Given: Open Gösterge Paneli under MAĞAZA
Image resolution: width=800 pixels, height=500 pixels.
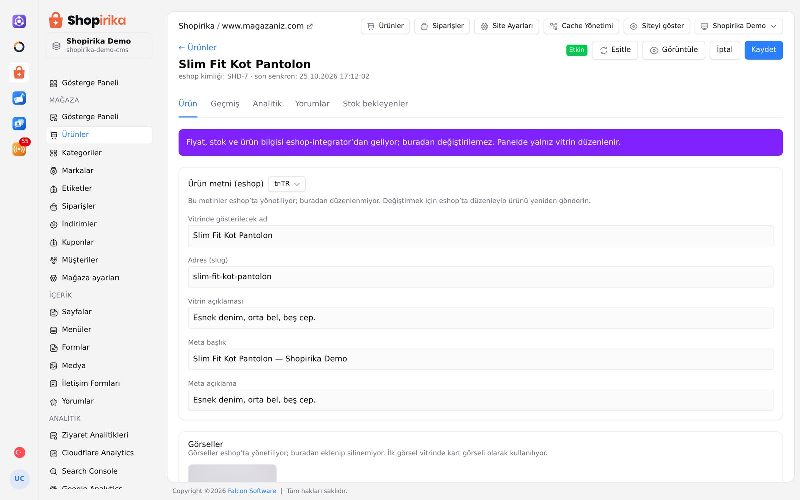Looking at the screenshot, I should (x=99, y=117).
